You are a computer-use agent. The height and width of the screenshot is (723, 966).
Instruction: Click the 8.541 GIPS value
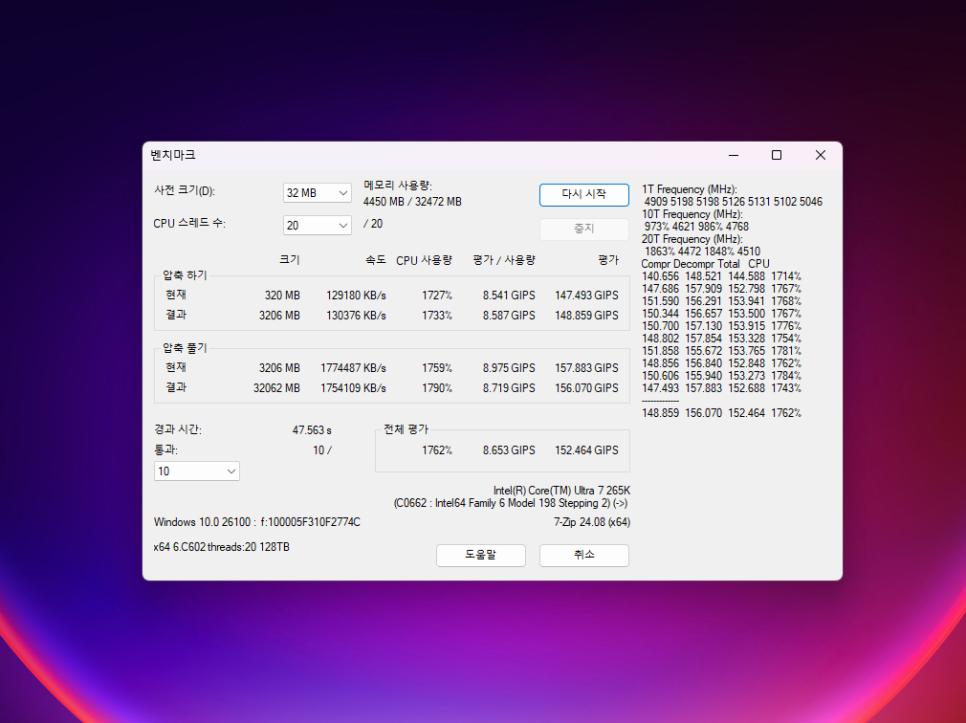pyautogui.click(x=509, y=296)
